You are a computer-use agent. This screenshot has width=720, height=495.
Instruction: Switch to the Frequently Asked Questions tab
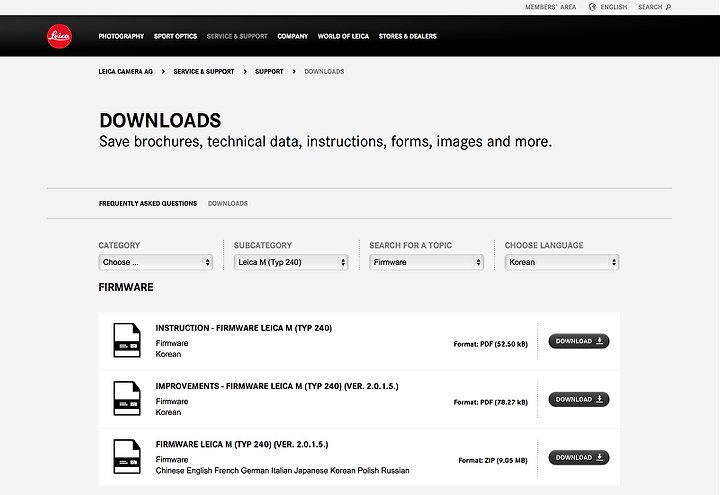pyautogui.click(x=148, y=203)
